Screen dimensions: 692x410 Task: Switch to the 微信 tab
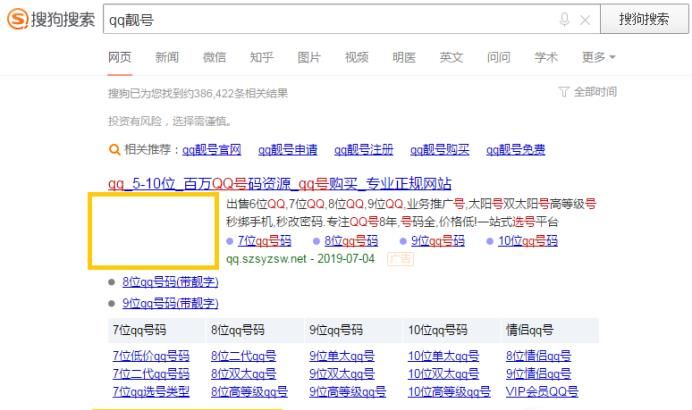(214, 57)
